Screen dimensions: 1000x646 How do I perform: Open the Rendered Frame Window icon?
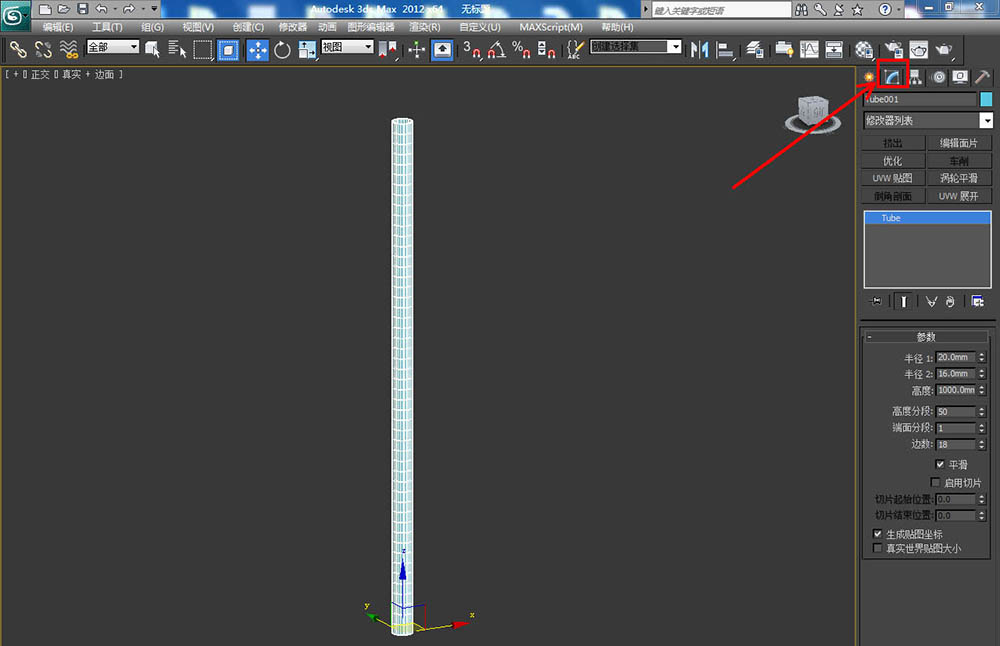coord(918,50)
